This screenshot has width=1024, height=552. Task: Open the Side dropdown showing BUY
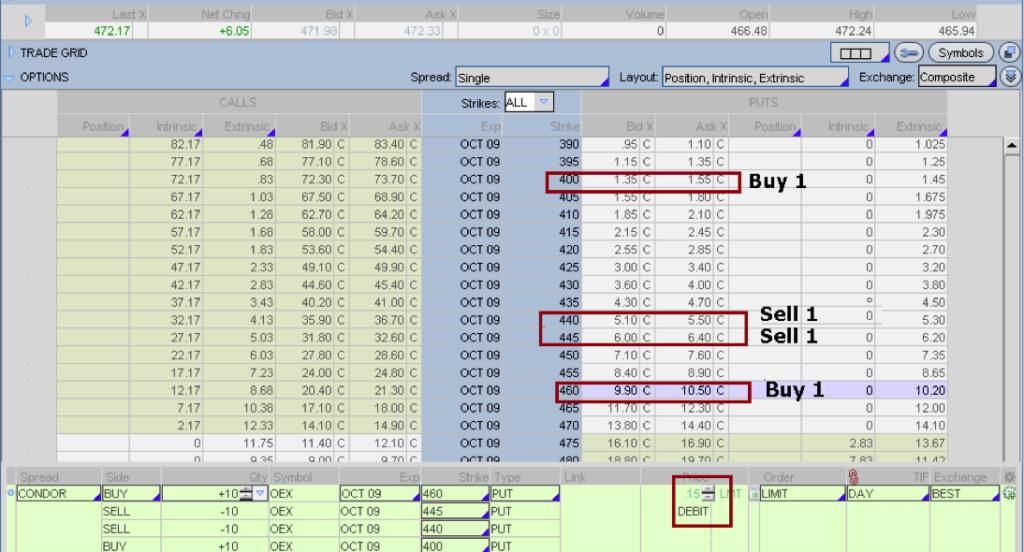(x=131, y=494)
